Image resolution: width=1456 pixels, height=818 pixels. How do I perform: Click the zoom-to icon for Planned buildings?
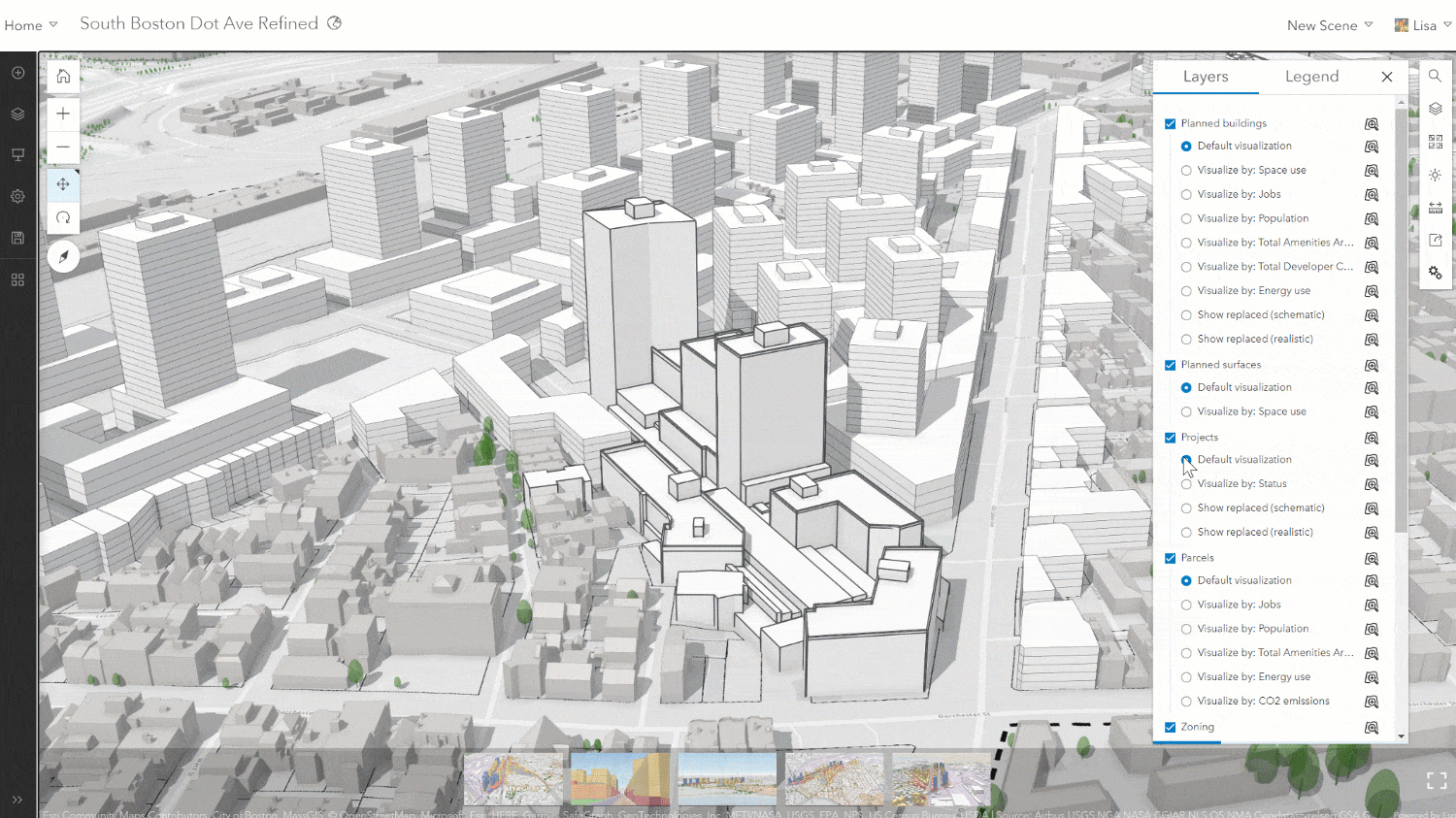click(x=1372, y=124)
